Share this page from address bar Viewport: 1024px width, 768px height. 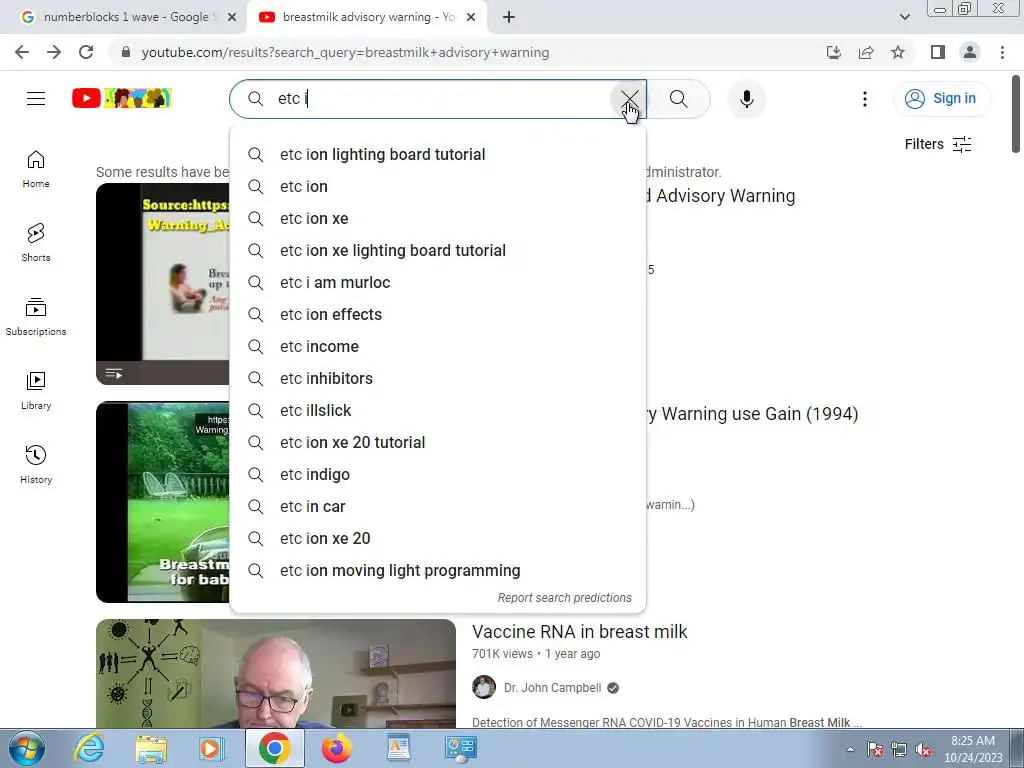tap(866, 52)
